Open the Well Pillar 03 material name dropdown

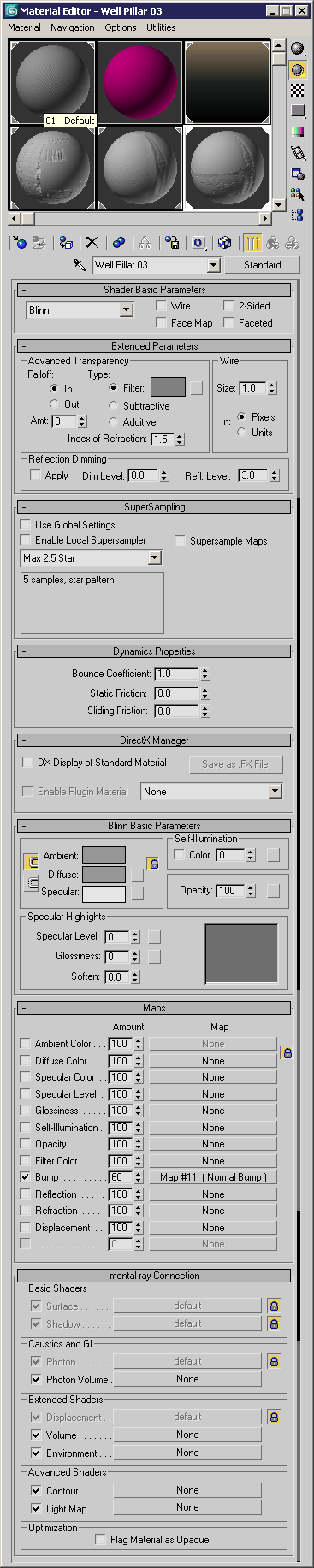coord(214,265)
